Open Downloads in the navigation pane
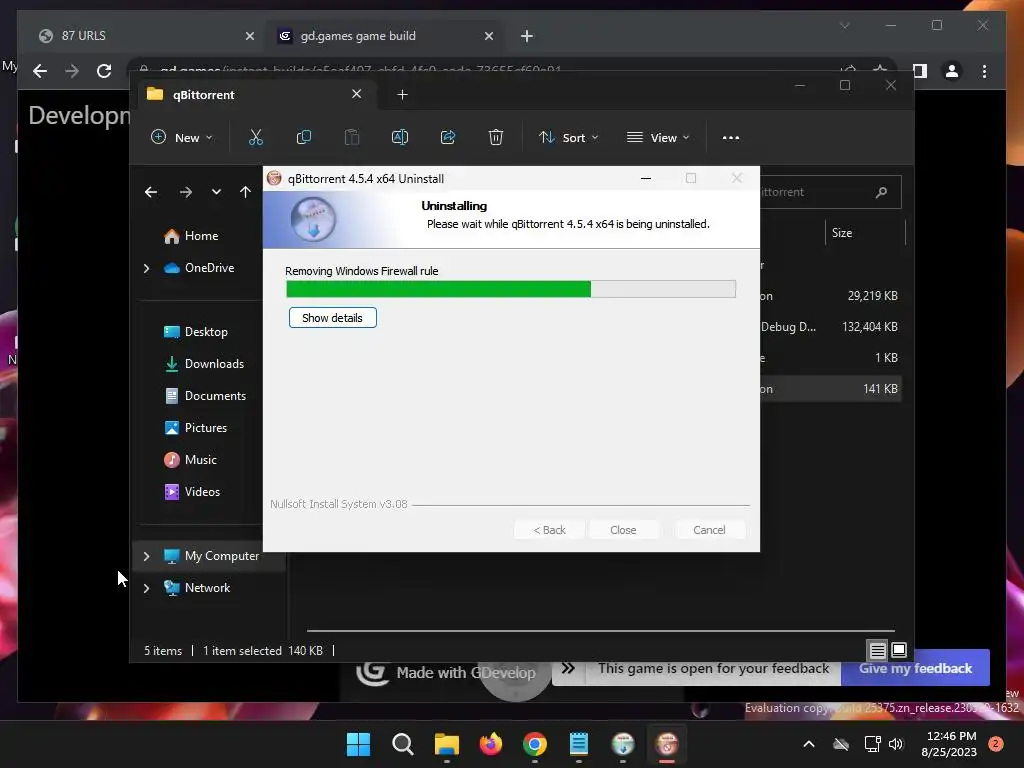The image size is (1024, 768). pos(214,364)
